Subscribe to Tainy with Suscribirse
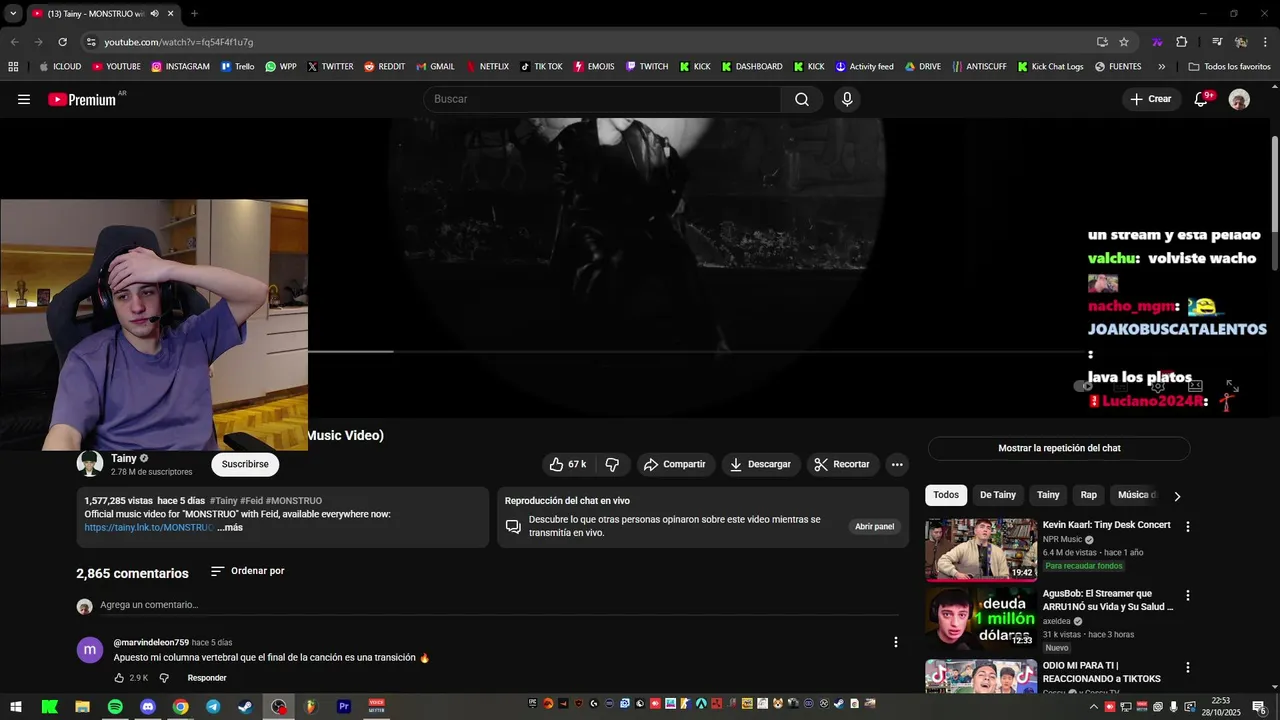Viewport: 1280px width, 720px height. click(x=245, y=464)
